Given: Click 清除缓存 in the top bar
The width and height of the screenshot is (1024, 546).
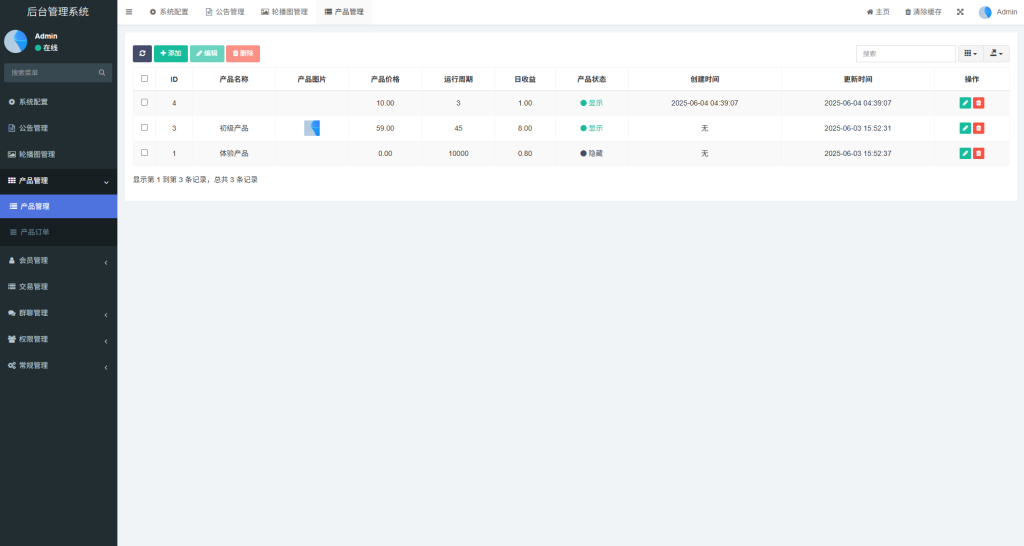Looking at the screenshot, I should click(x=923, y=12).
